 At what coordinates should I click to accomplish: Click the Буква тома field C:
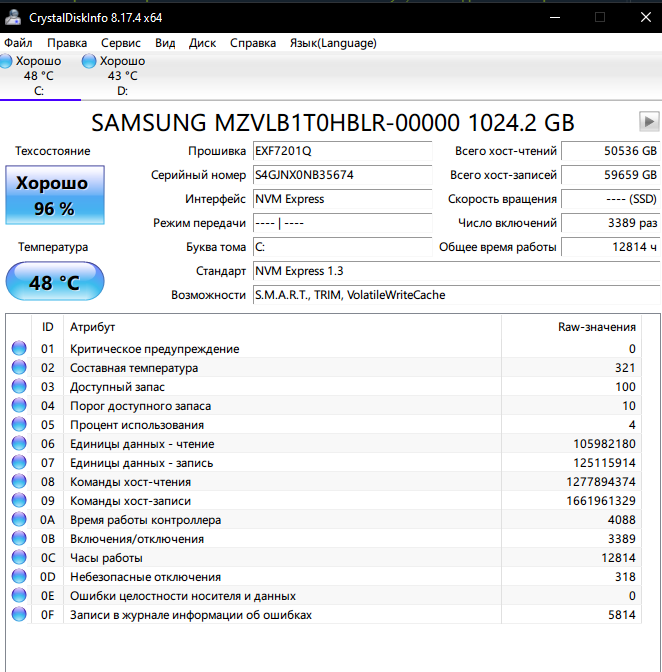click(342, 247)
